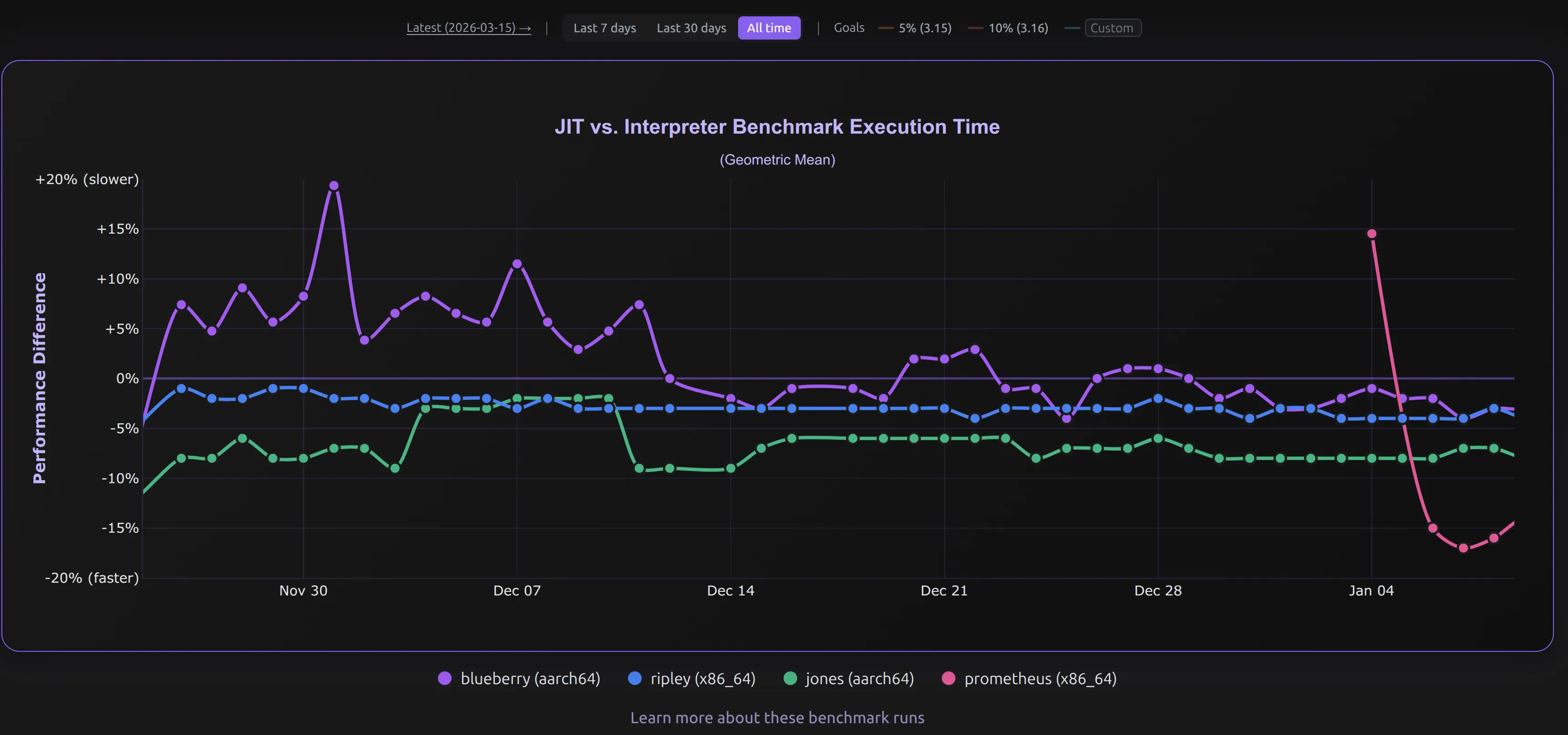
Task: Switch to the Last 7 days view
Action: coord(604,28)
